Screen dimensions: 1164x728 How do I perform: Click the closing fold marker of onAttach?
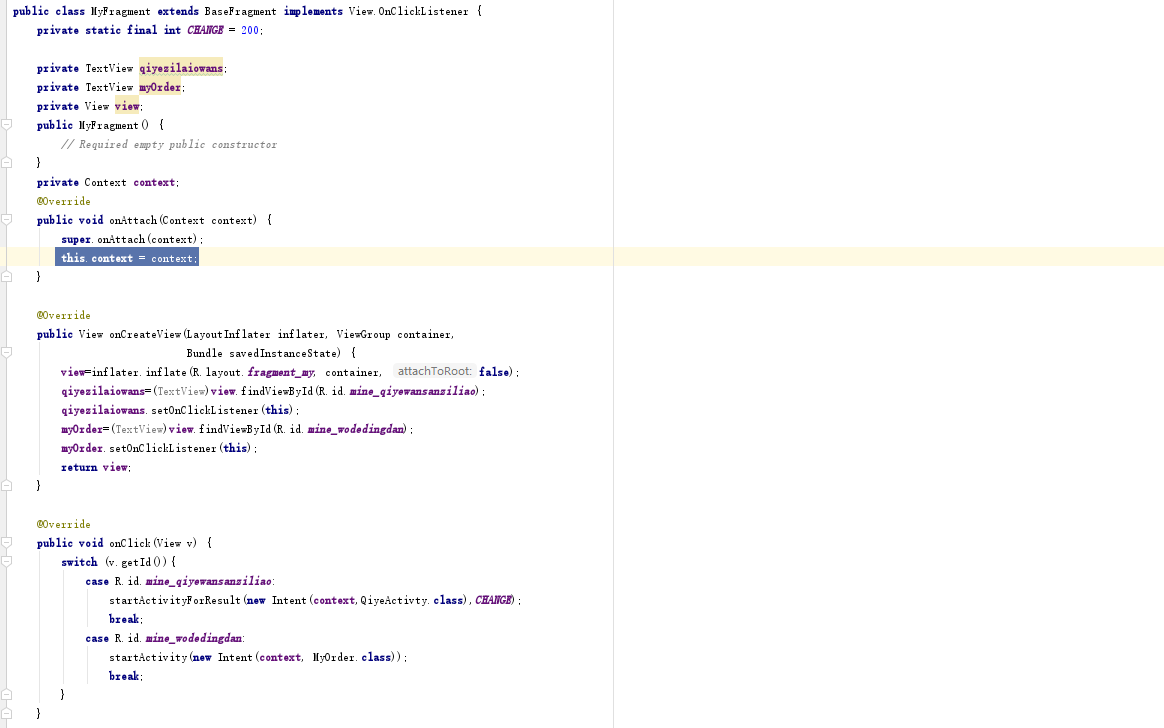[7, 277]
